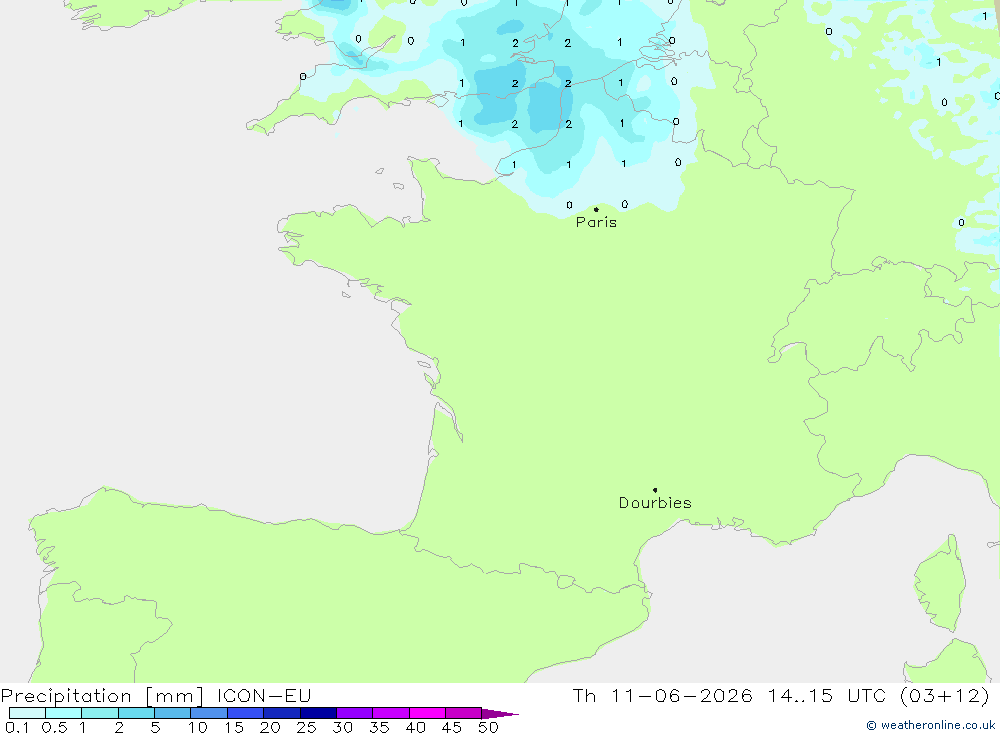The width and height of the screenshot is (1000, 733).
Task: Click legend value 45
Action: pos(452,727)
